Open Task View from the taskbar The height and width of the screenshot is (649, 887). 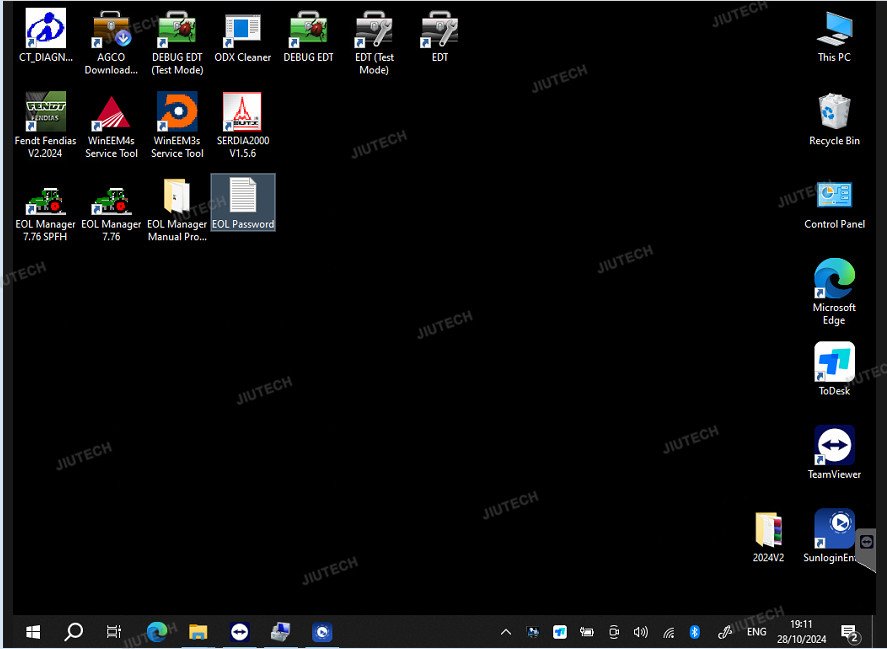114,632
